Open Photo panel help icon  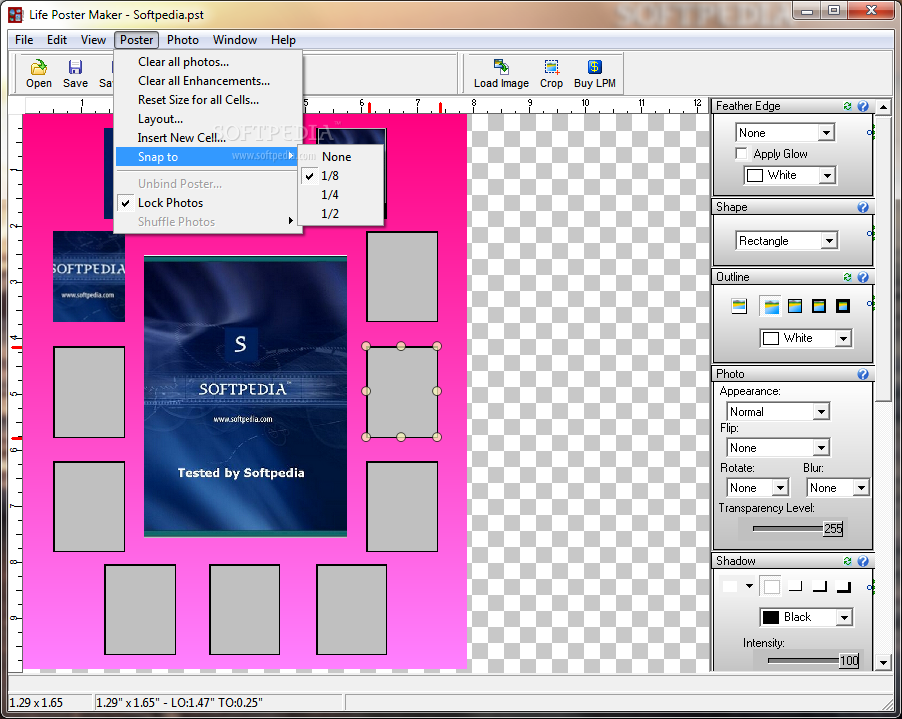863,374
